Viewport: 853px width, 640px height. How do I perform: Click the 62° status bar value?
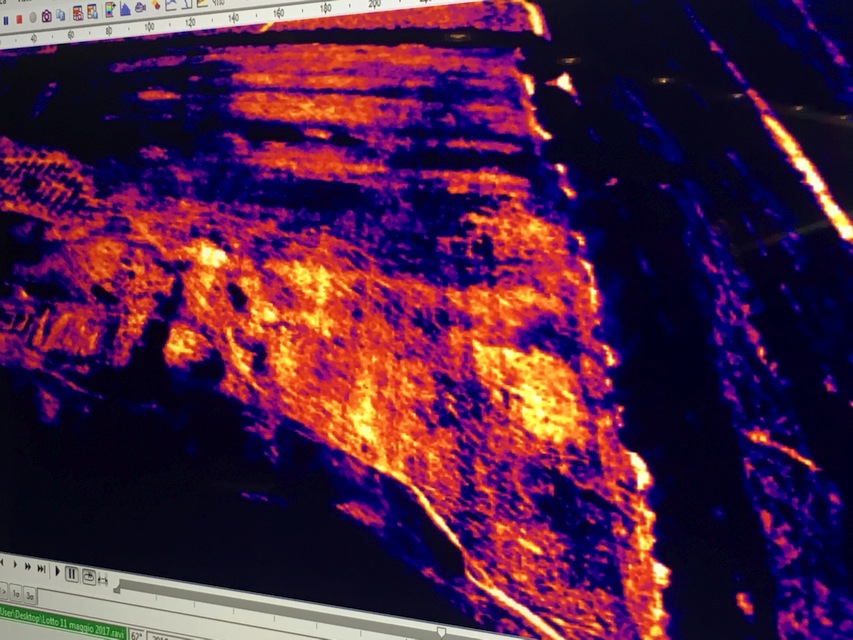[137, 636]
